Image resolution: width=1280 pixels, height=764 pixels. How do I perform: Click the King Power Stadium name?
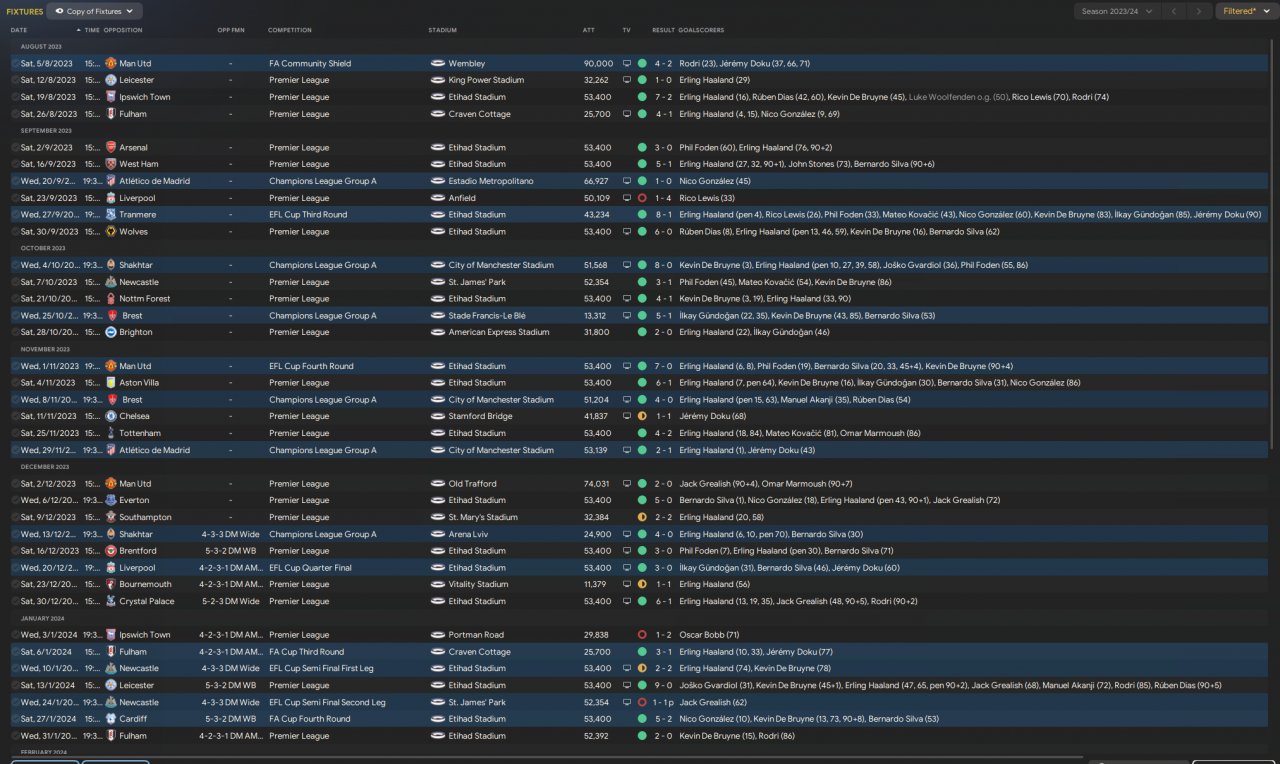coord(486,80)
